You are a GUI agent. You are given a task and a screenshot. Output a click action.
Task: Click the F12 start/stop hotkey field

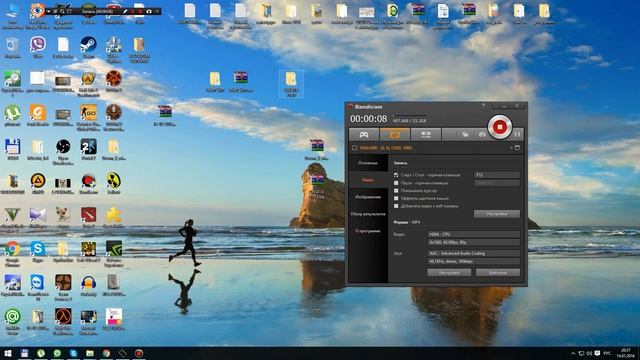(497, 175)
